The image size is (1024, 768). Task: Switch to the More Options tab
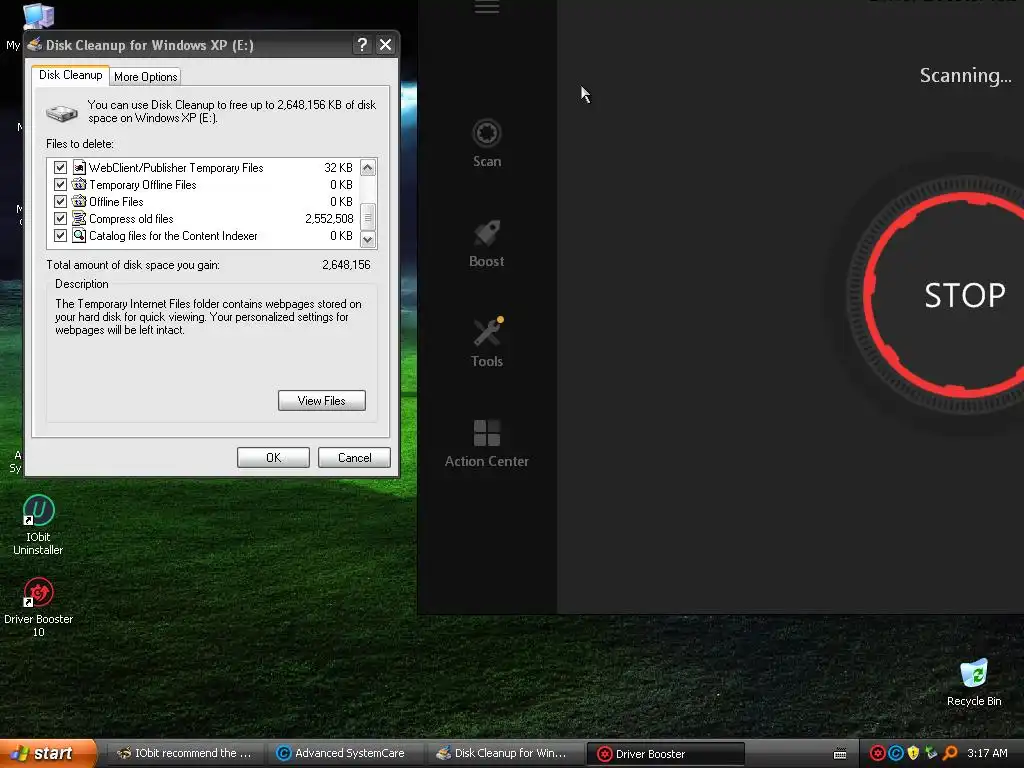coord(146,76)
